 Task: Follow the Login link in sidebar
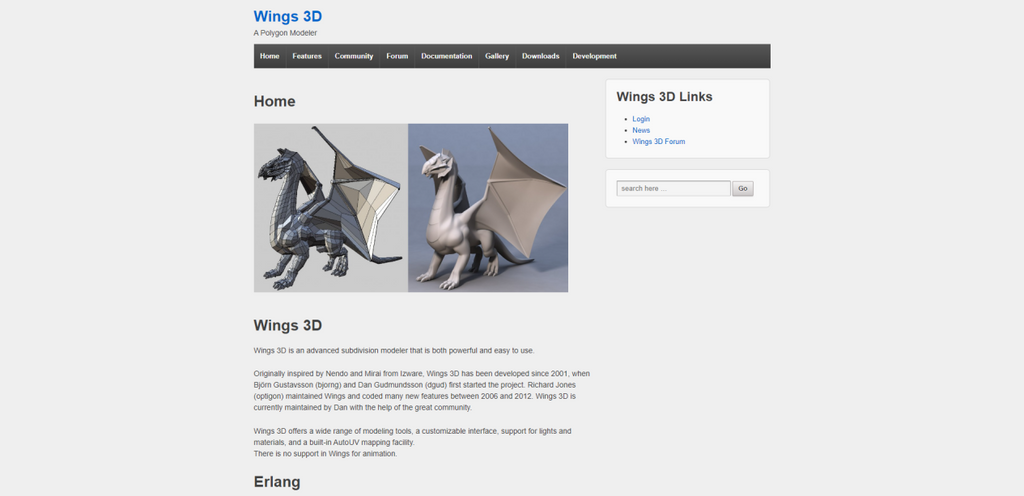pyautogui.click(x=641, y=119)
